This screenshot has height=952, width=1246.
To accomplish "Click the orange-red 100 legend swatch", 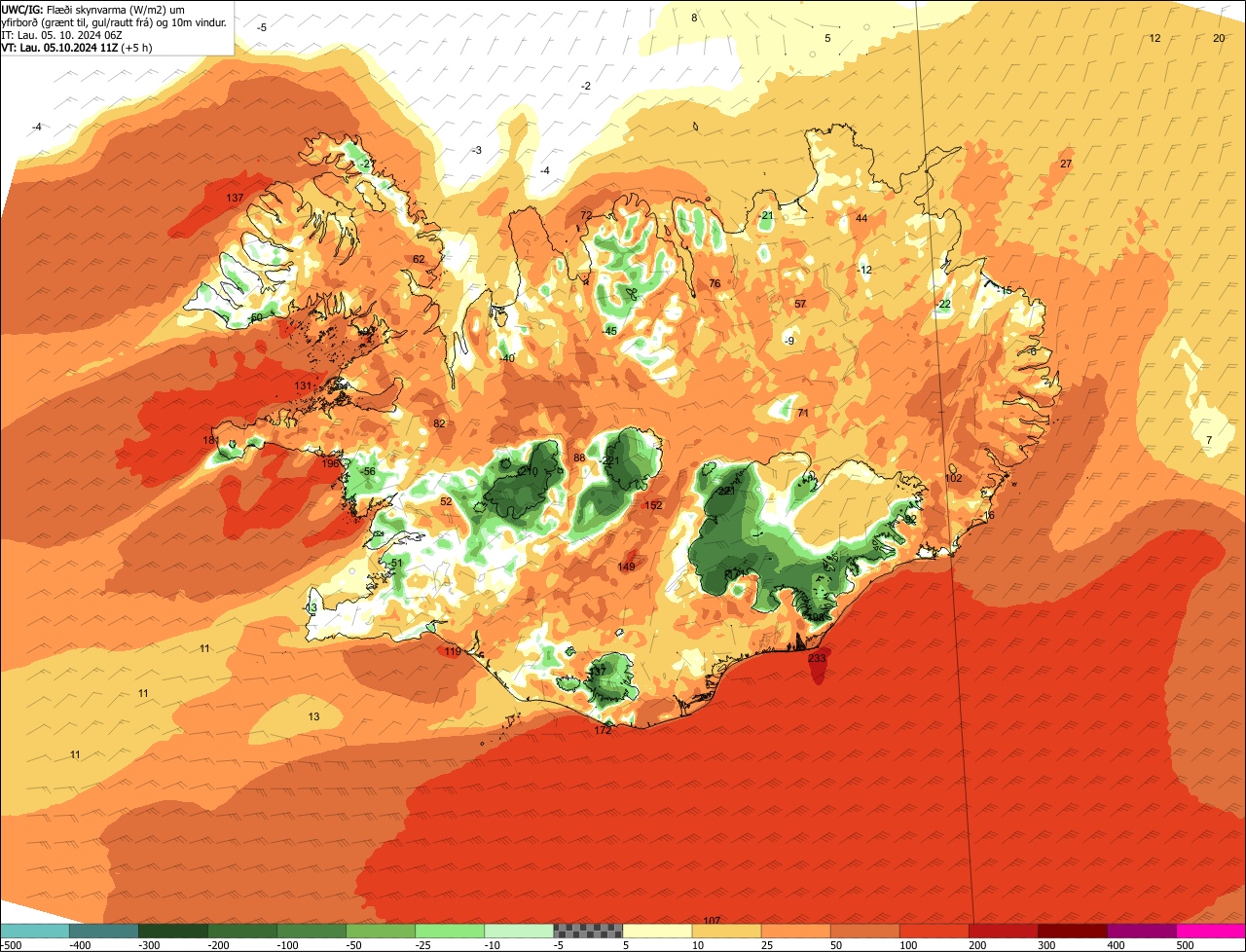I will pyautogui.click(x=934, y=931).
